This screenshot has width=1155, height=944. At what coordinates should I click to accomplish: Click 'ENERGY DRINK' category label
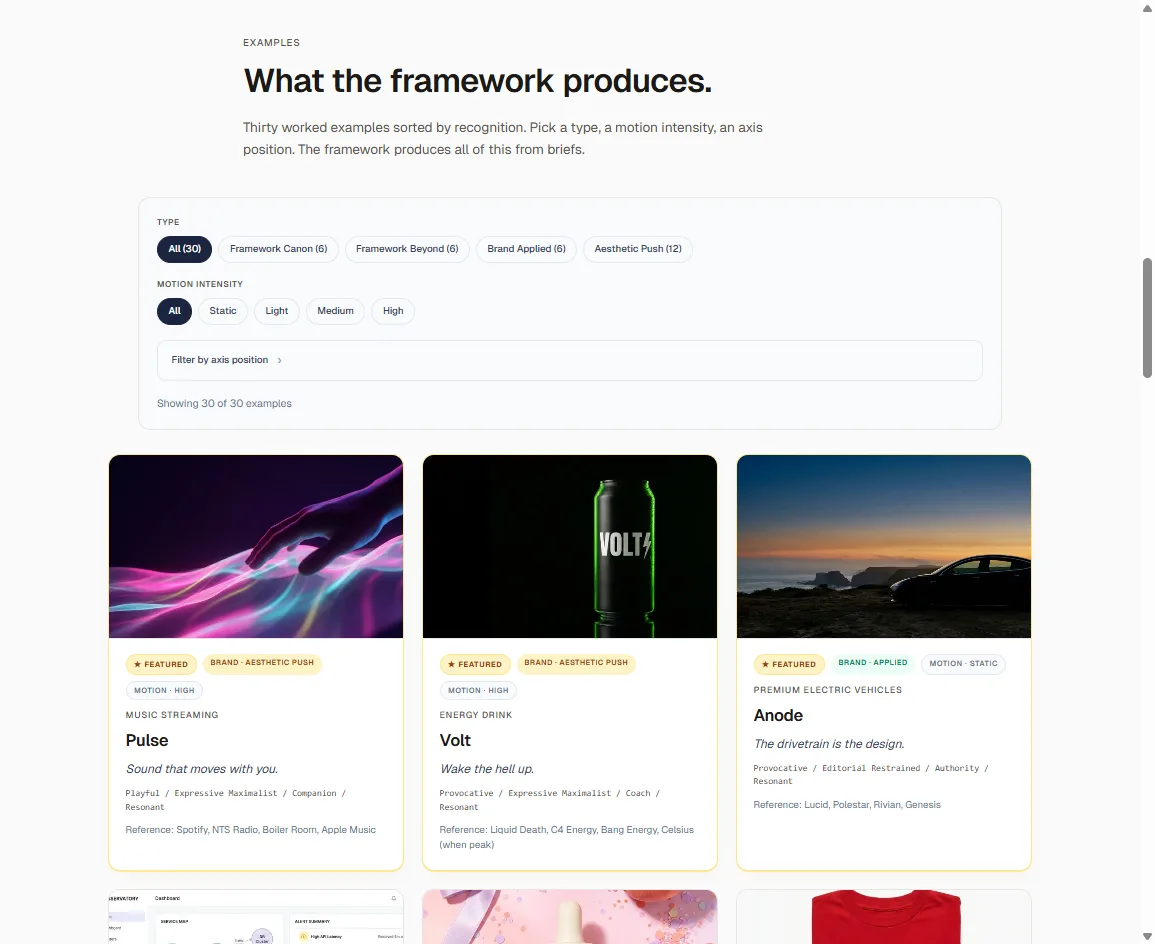476,715
